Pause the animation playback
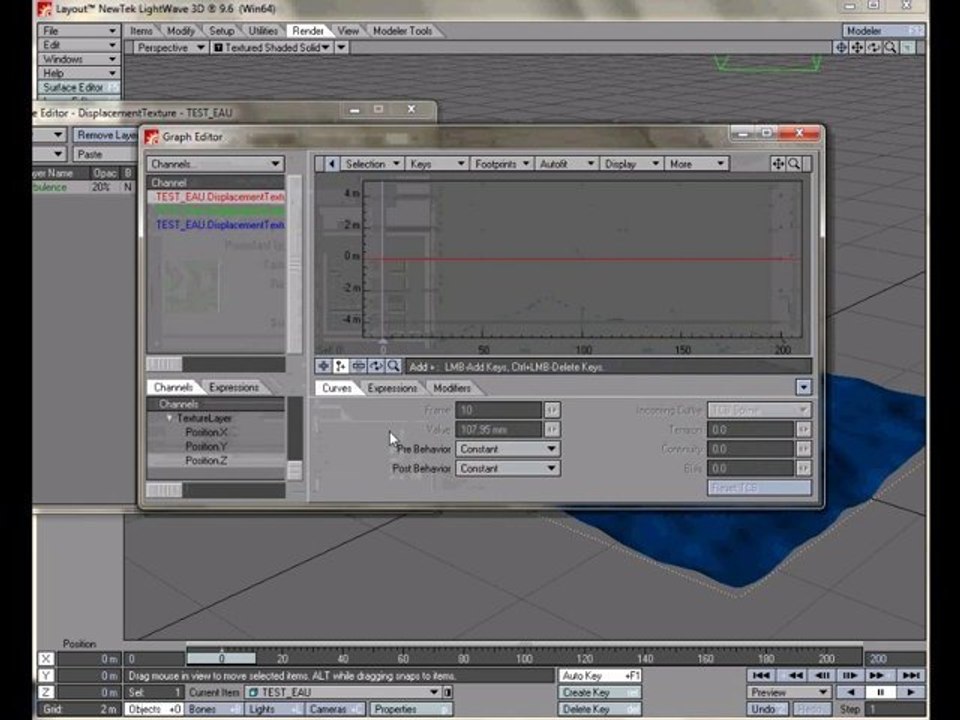 click(880, 692)
